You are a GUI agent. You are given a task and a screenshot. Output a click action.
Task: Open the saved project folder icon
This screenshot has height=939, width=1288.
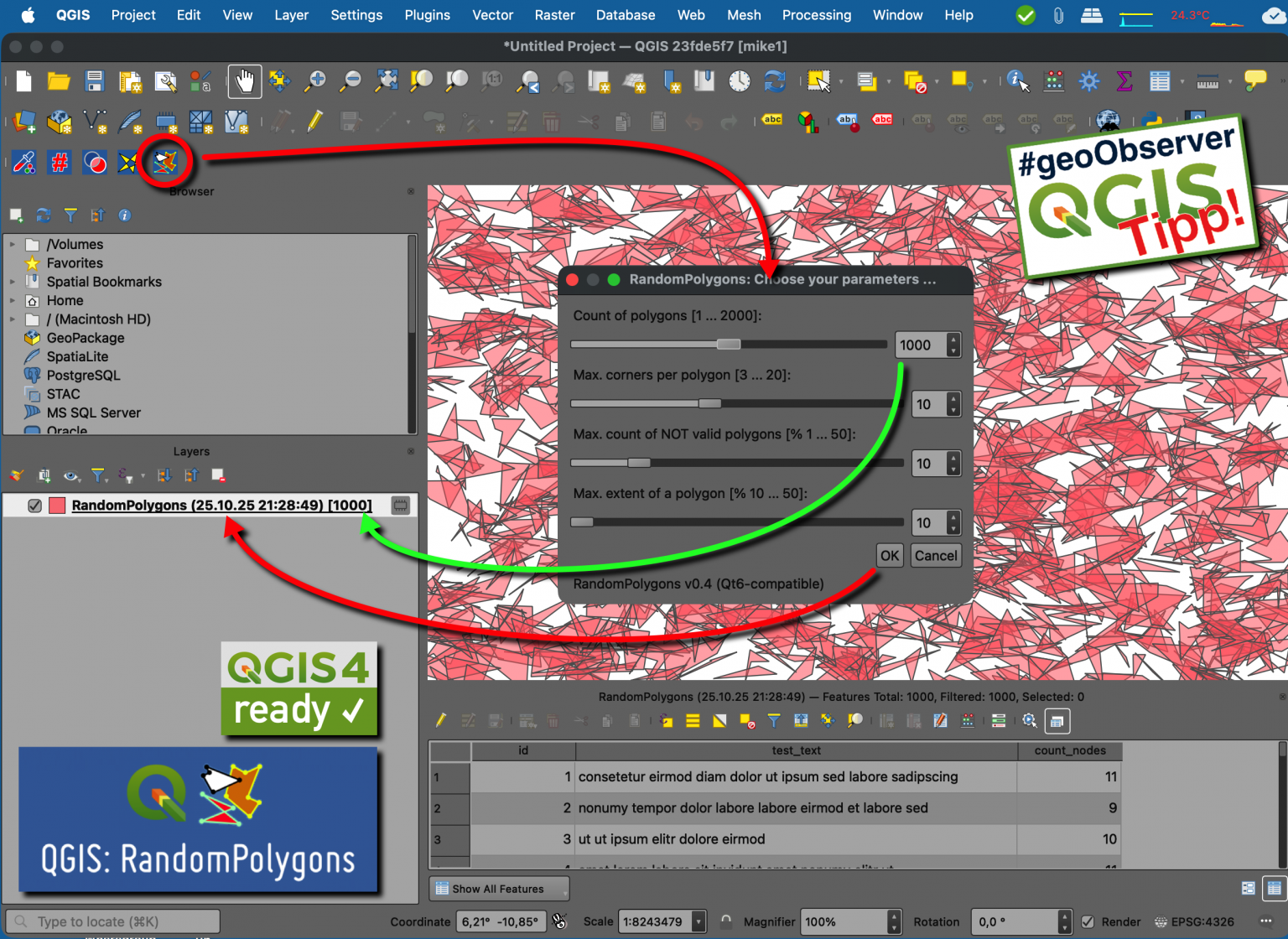point(58,81)
